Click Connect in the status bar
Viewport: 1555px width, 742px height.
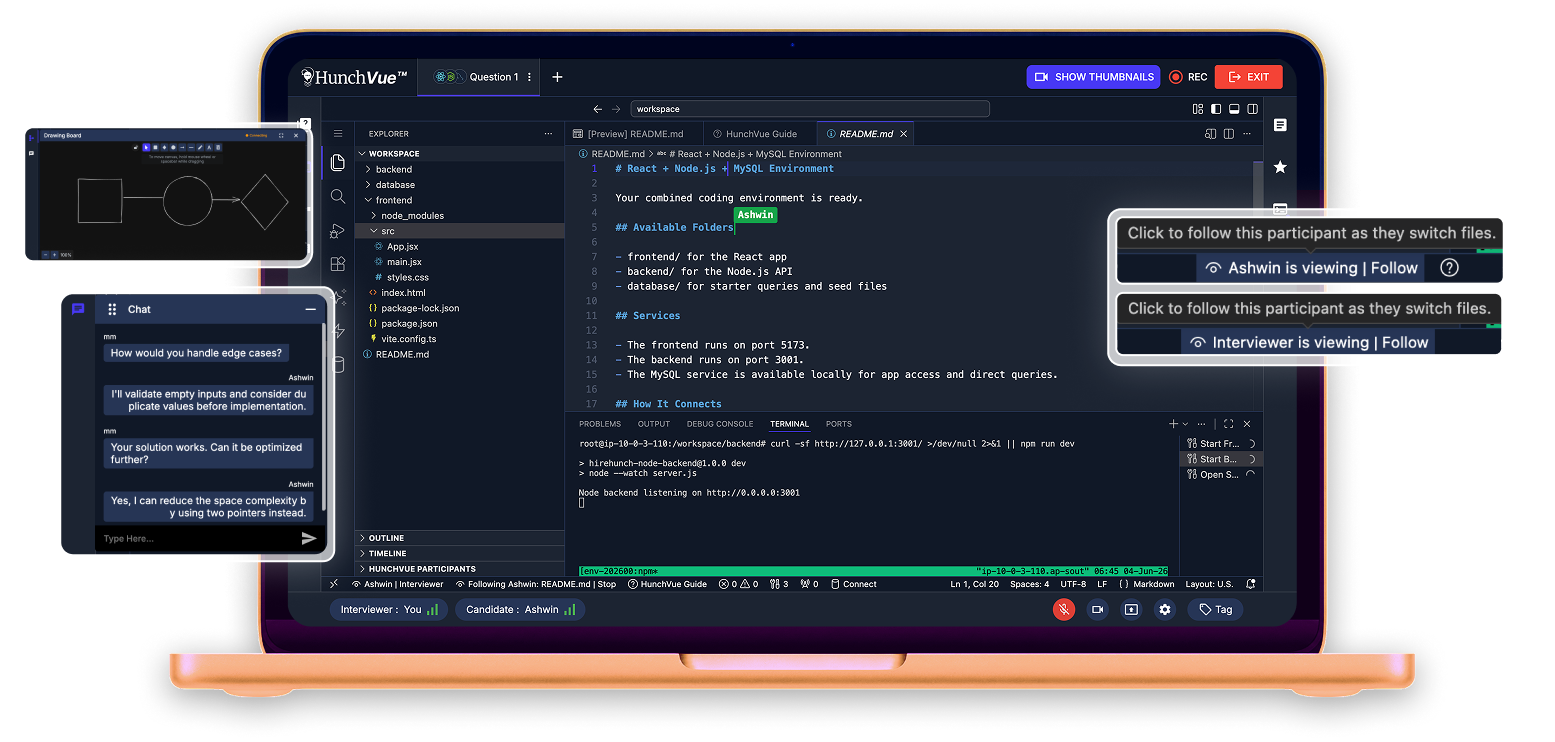point(854,584)
